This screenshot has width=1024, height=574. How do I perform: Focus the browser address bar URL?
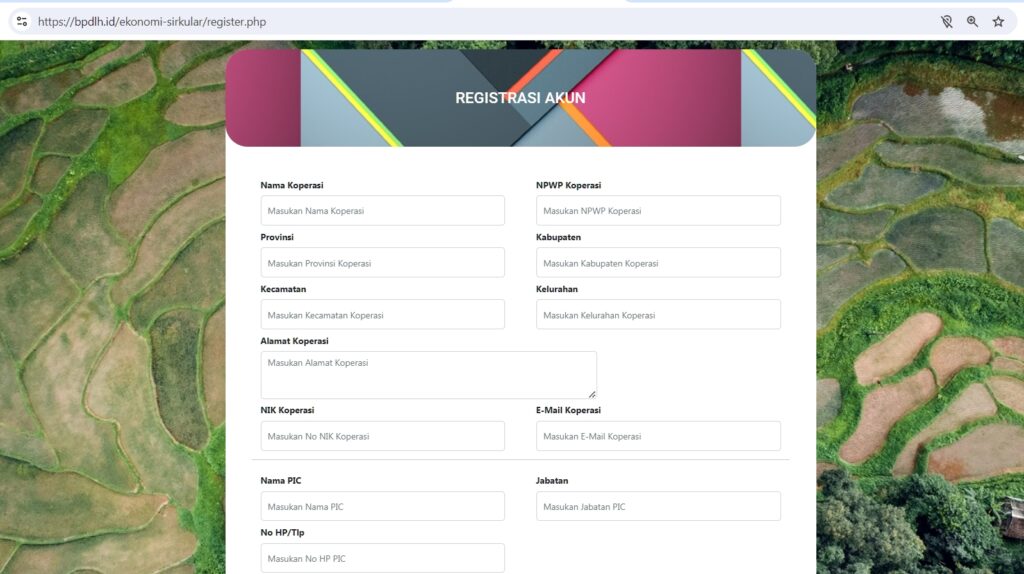point(152,21)
